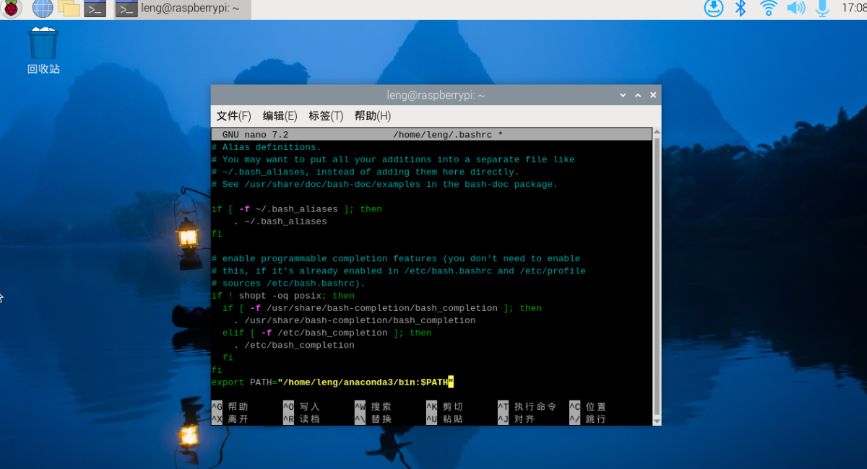The image size is (867, 469).
Task: Click the line '# Alias definitions.'
Action: pyautogui.click(x=266, y=147)
